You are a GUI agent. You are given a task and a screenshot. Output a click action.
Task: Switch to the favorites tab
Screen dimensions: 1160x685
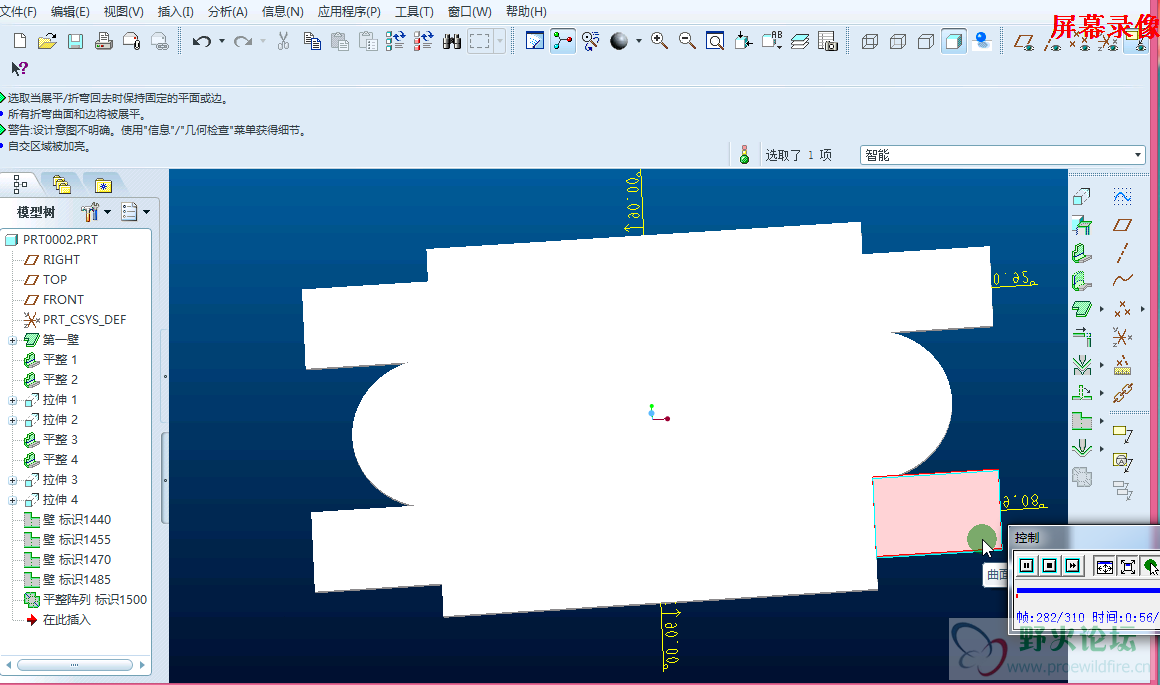103,185
